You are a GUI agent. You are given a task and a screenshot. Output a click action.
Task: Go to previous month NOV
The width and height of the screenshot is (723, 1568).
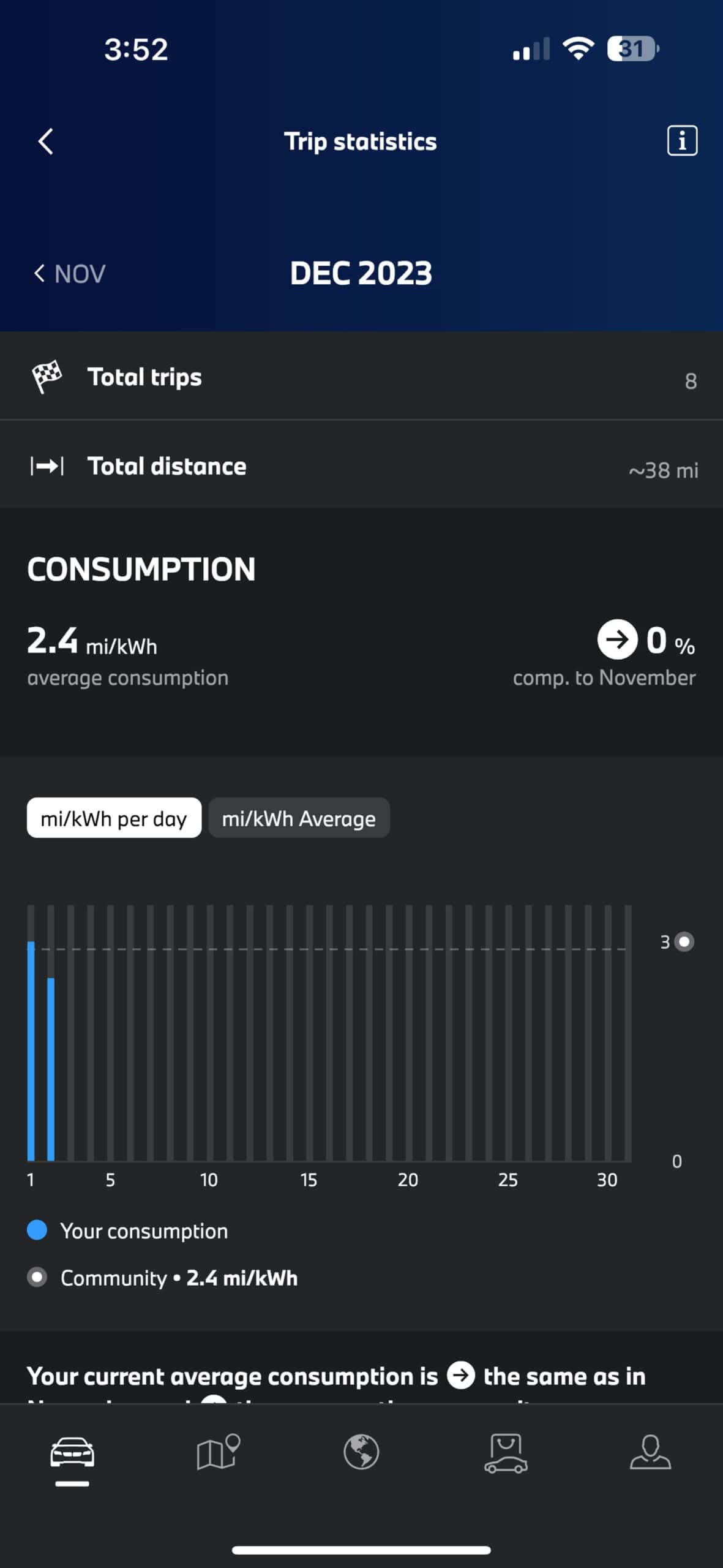69,274
